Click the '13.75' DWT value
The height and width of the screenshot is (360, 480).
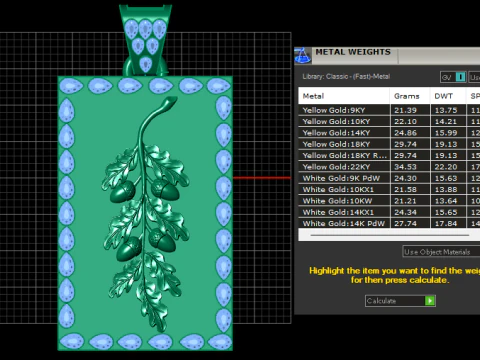(446, 110)
